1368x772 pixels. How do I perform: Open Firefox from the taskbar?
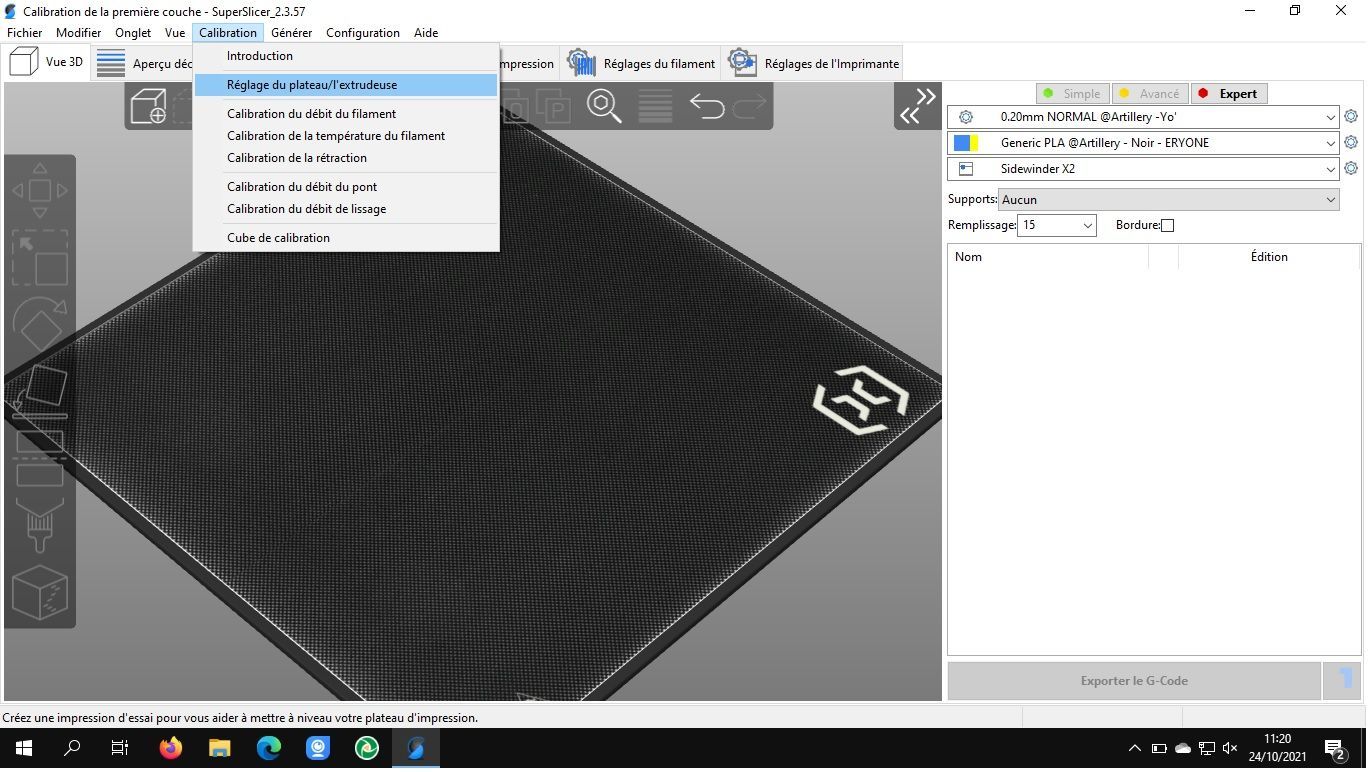click(x=171, y=748)
